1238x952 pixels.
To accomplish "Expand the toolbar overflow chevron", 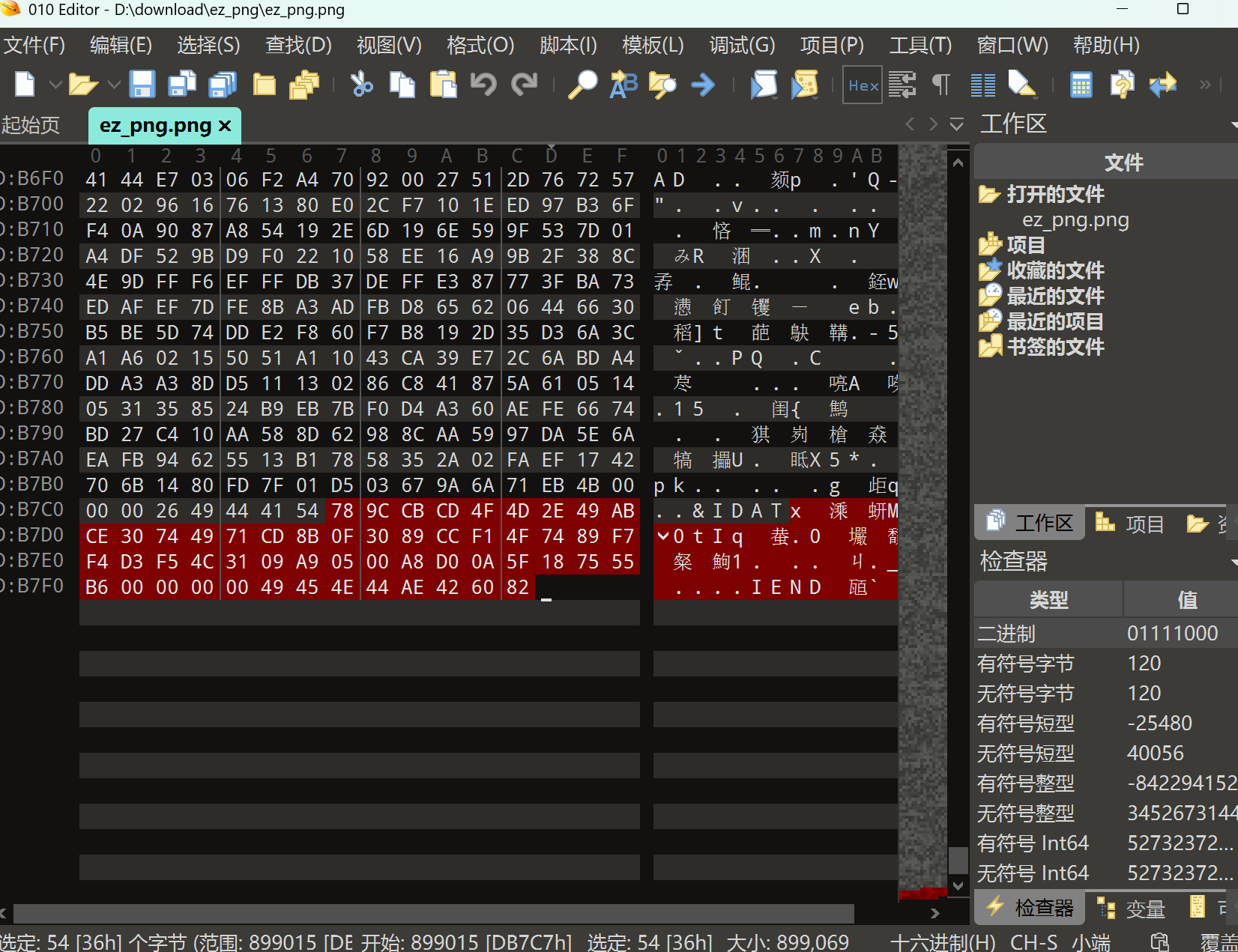I will [1205, 84].
